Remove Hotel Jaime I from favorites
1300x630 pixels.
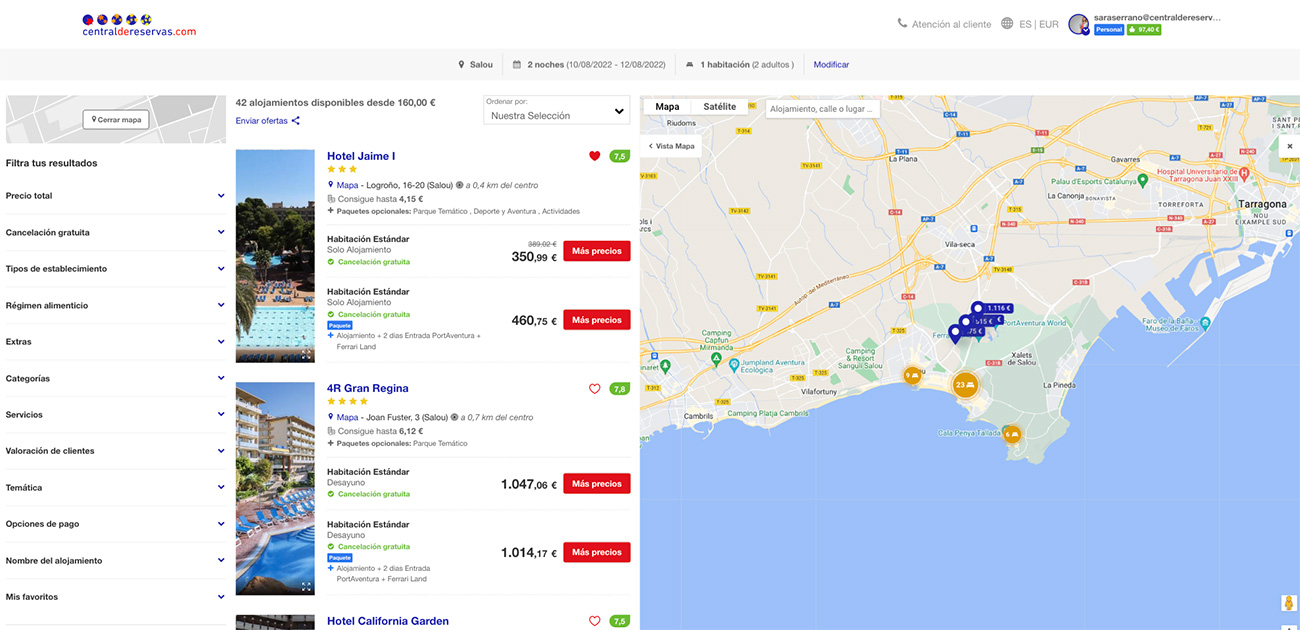pyautogui.click(x=594, y=156)
